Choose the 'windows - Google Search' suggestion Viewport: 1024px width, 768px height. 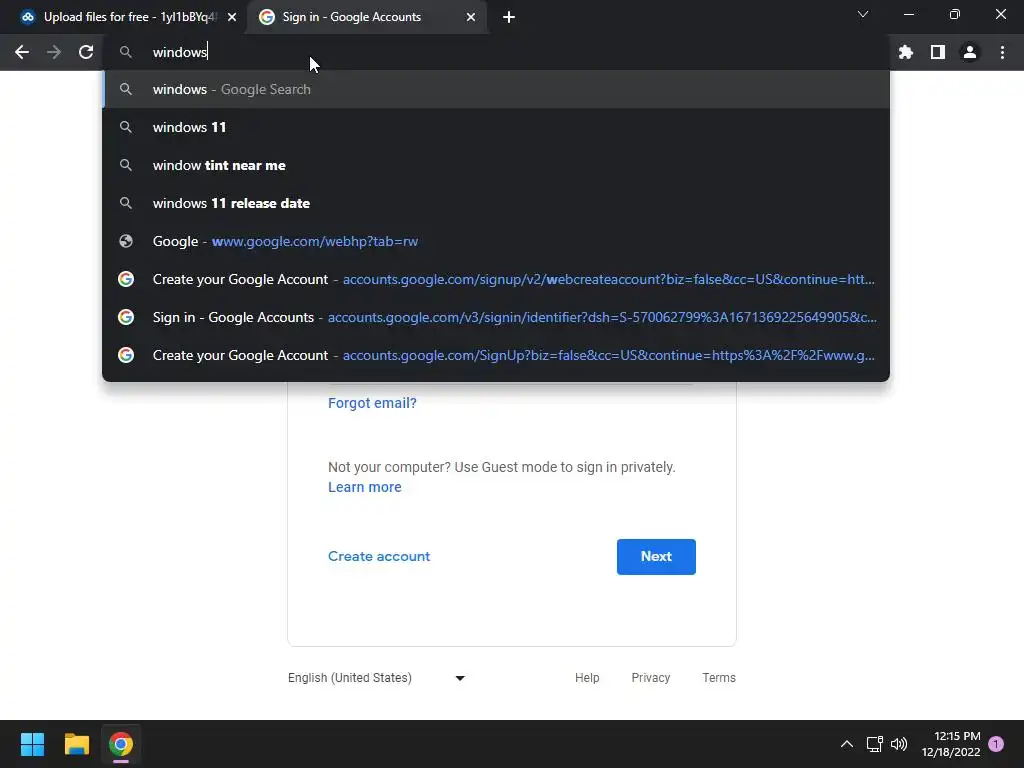click(x=496, y=89)
